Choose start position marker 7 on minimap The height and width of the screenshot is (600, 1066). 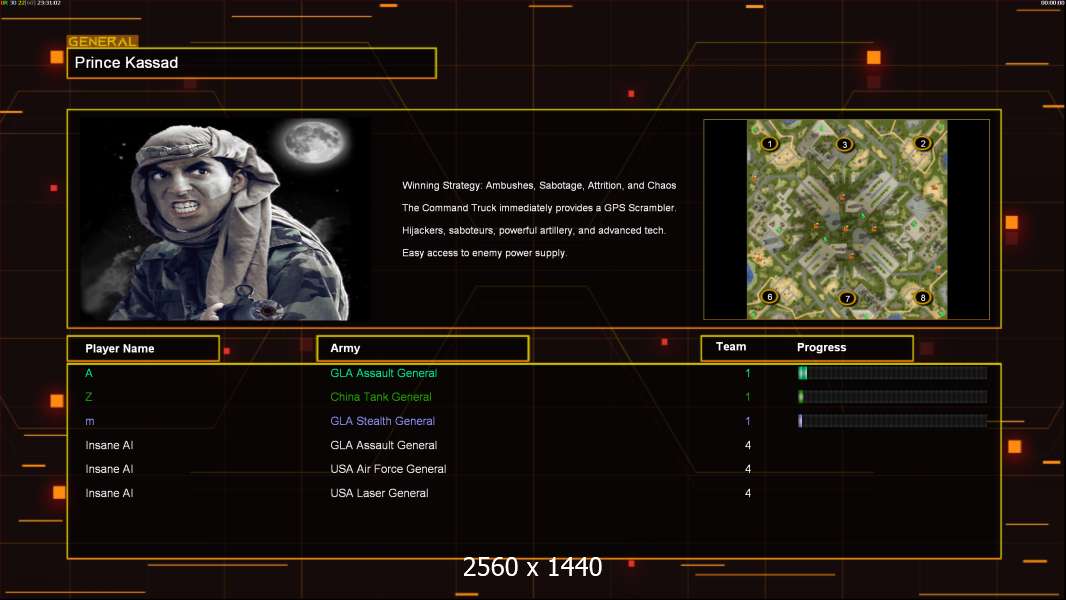click(847, 298)
